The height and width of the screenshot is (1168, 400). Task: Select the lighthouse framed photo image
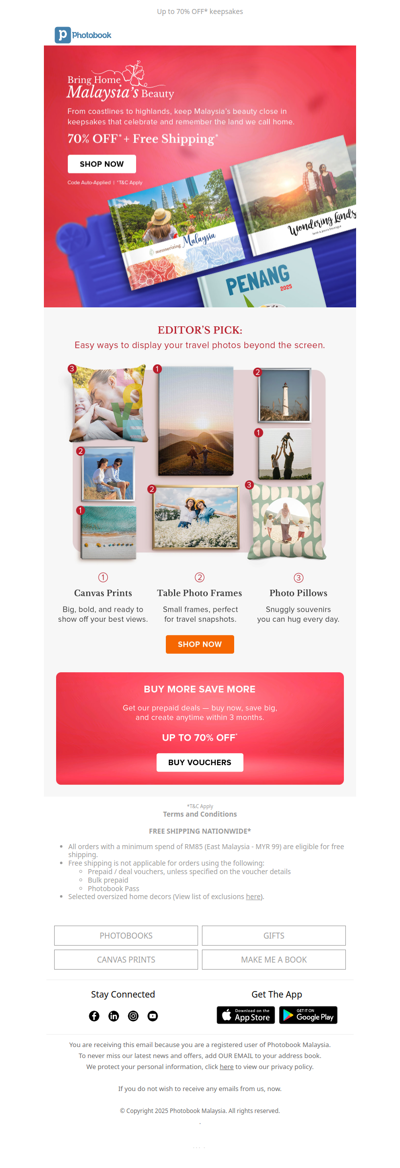coord(284,395)
